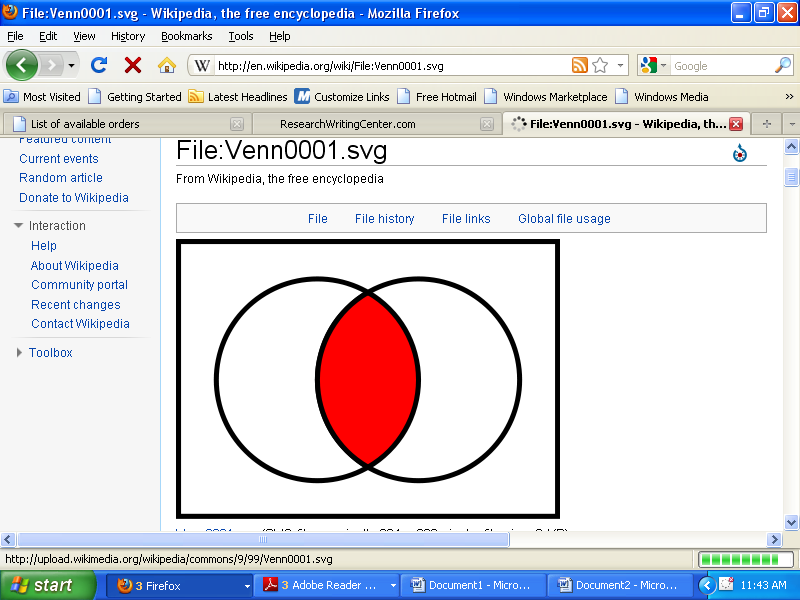This screenshot has height=600, width=800.
Task: Click the Firefox back arrow button
Action: [x=22, y=65]
